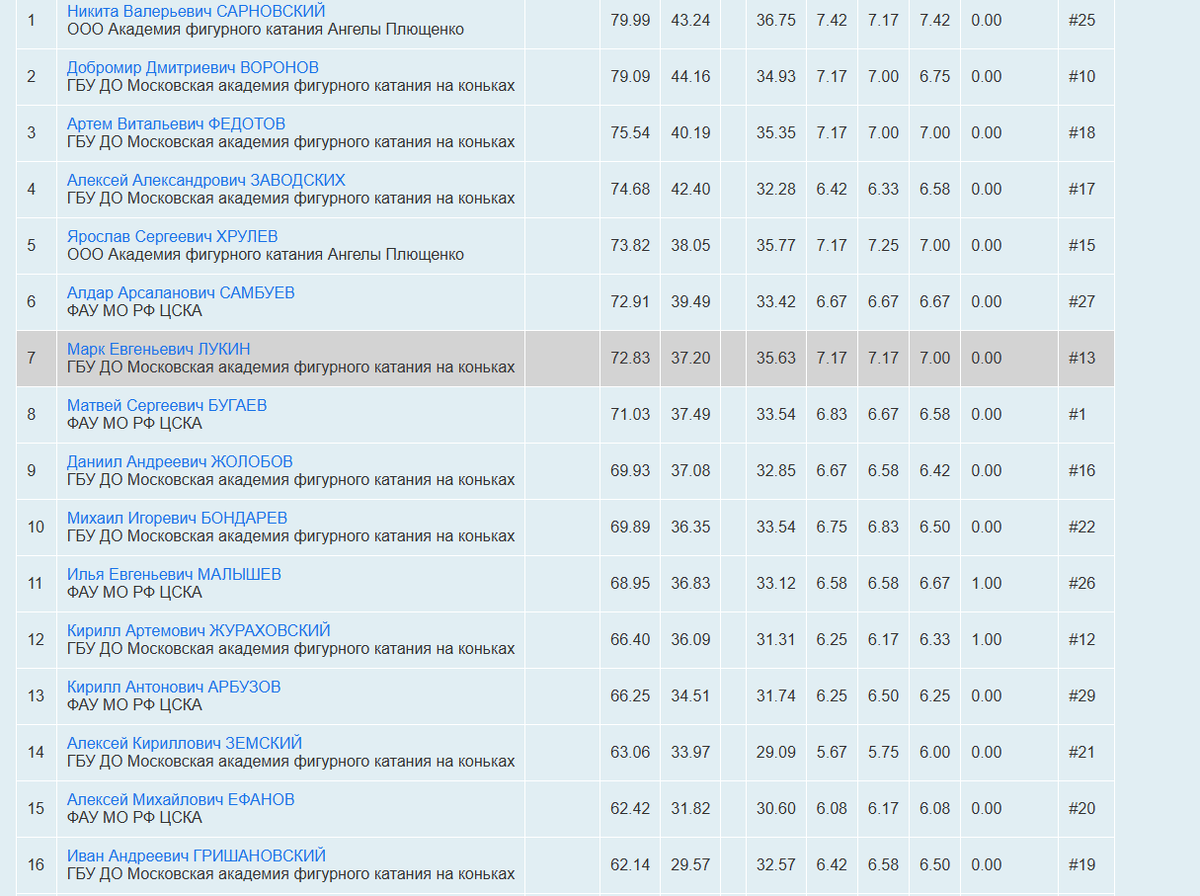This screenshot has width=1200, height=896.
Task: Select total score 68.95
Action: point(630,583)
